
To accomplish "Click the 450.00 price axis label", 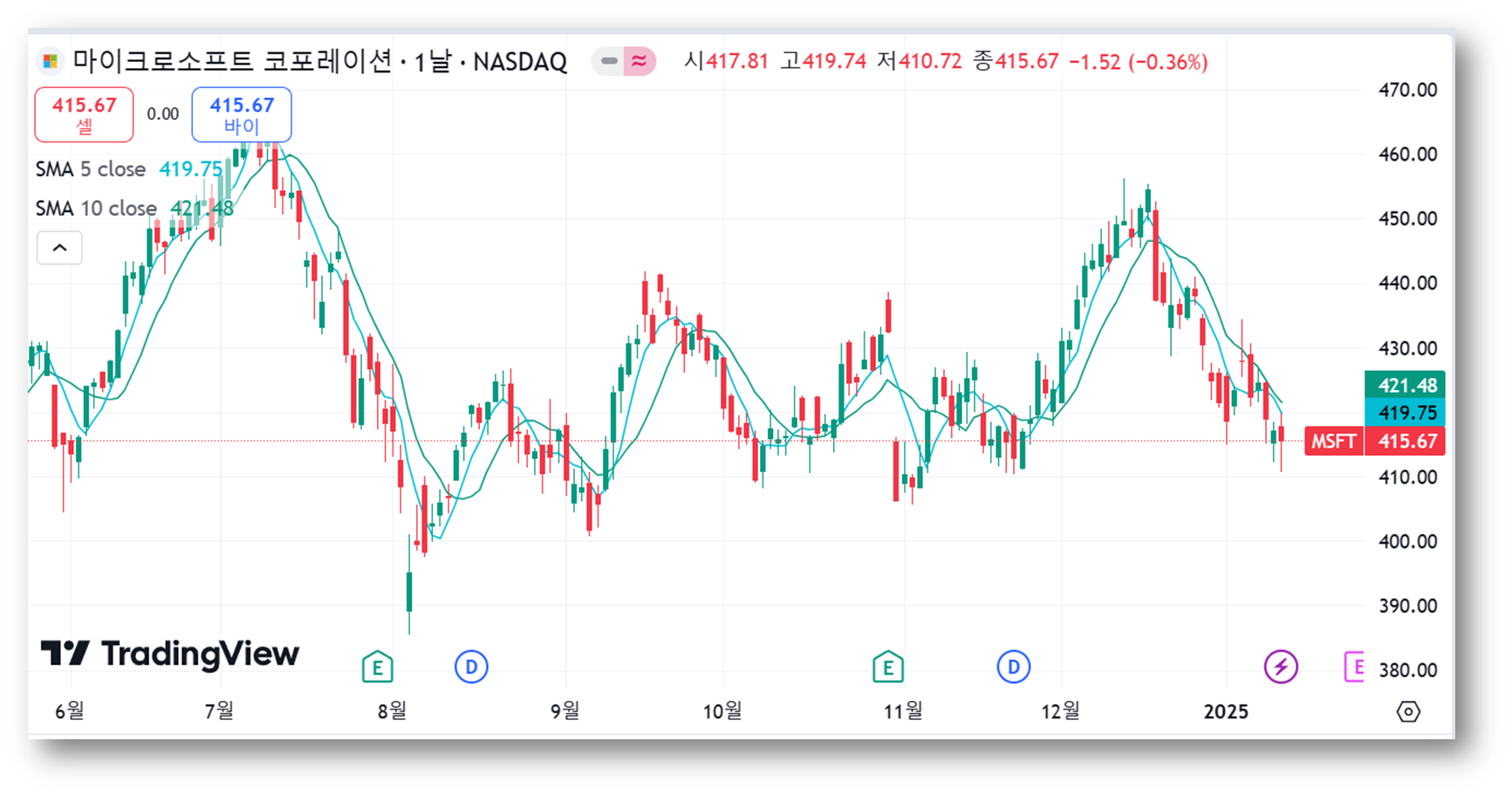I will point(1407,219).
